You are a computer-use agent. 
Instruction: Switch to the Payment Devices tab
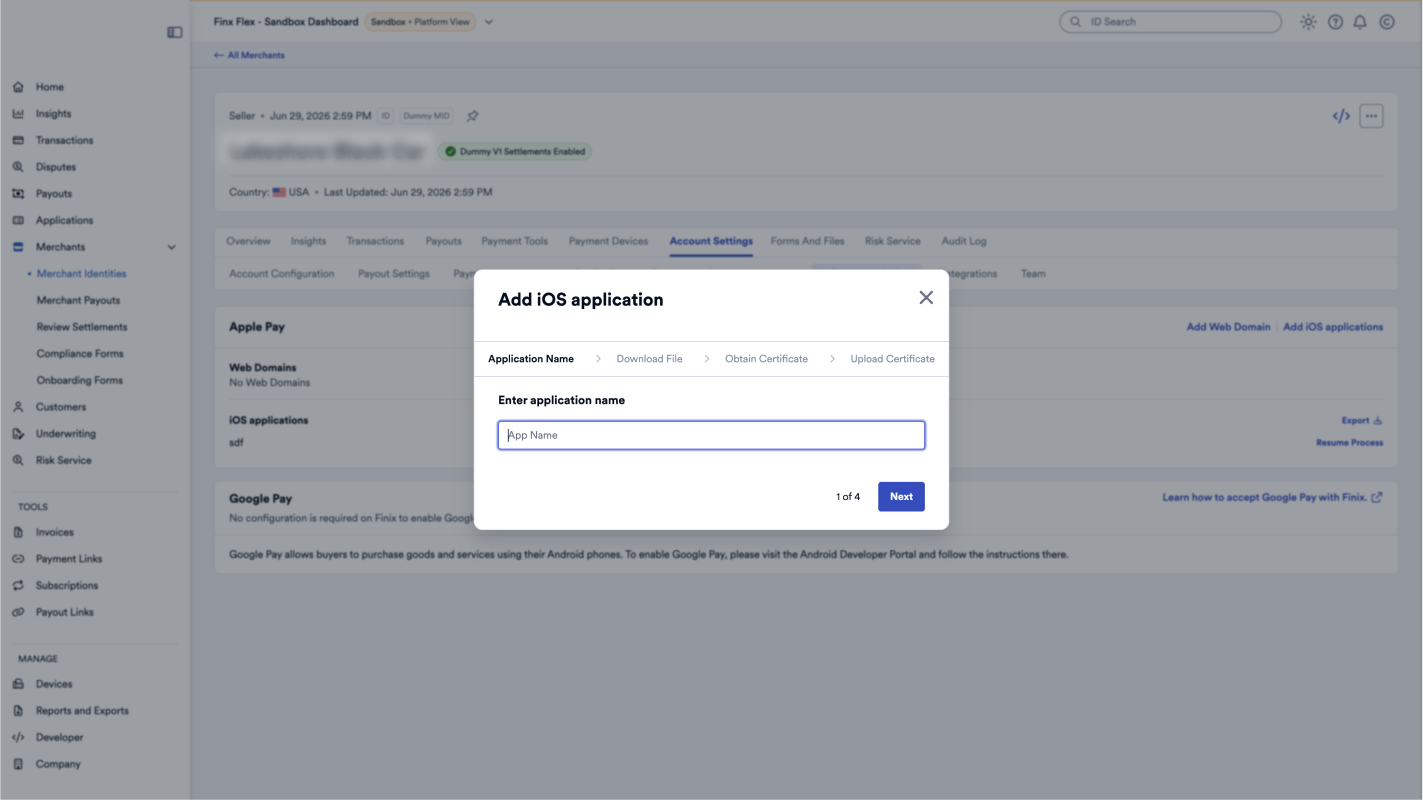click(x=608, y=241)
